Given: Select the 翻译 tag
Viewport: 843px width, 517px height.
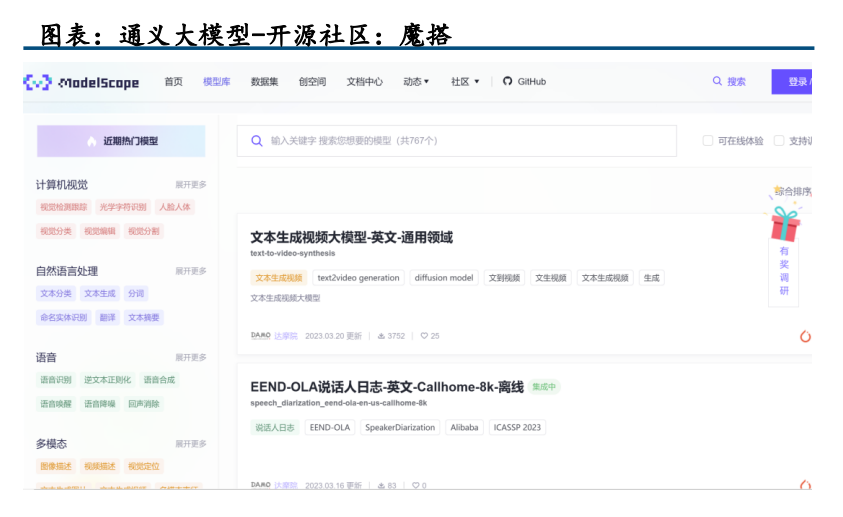Looking at the screenshot, I should (x=108, y=318).
